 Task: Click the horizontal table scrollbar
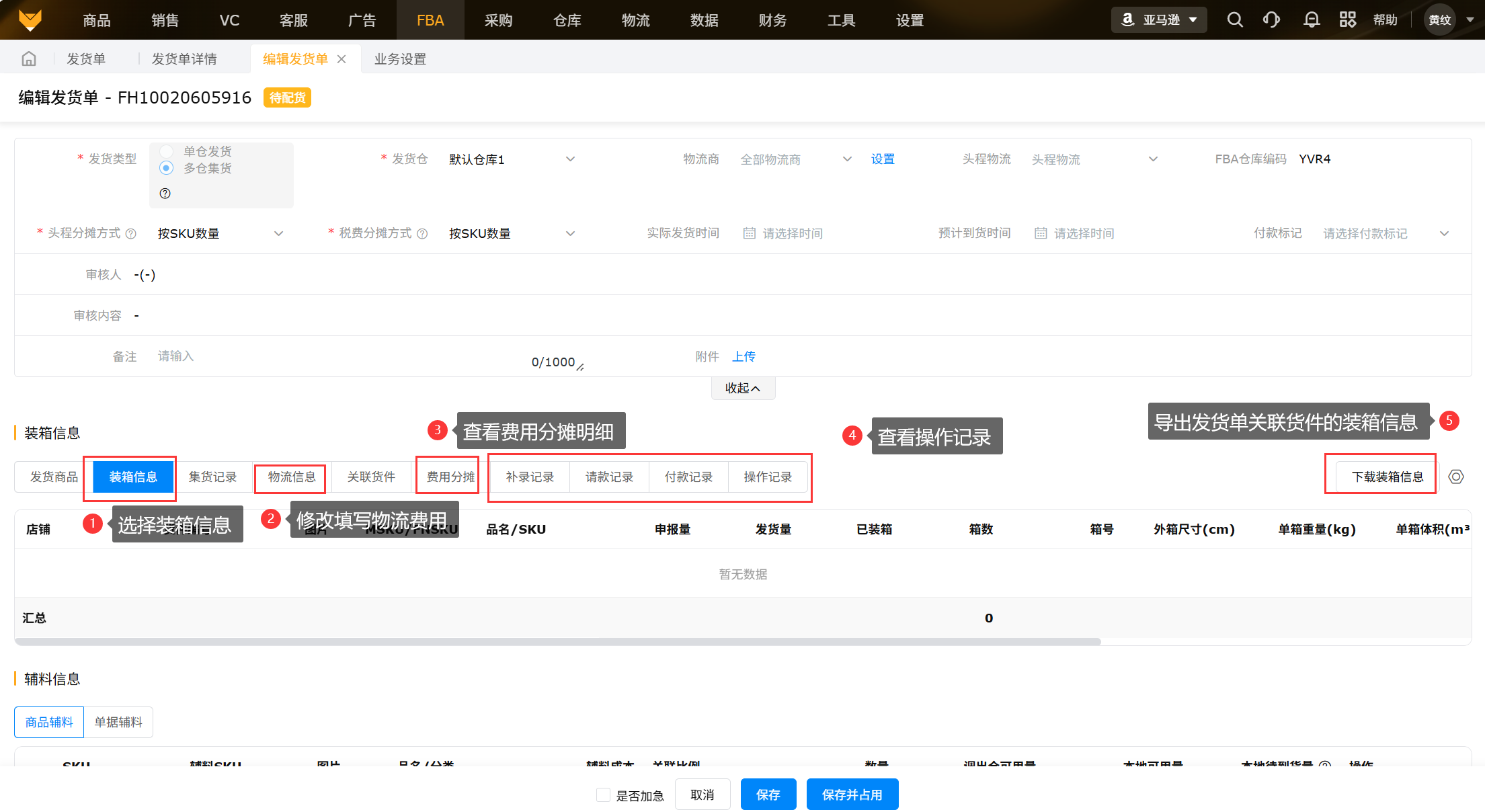(x=558, y=642)
